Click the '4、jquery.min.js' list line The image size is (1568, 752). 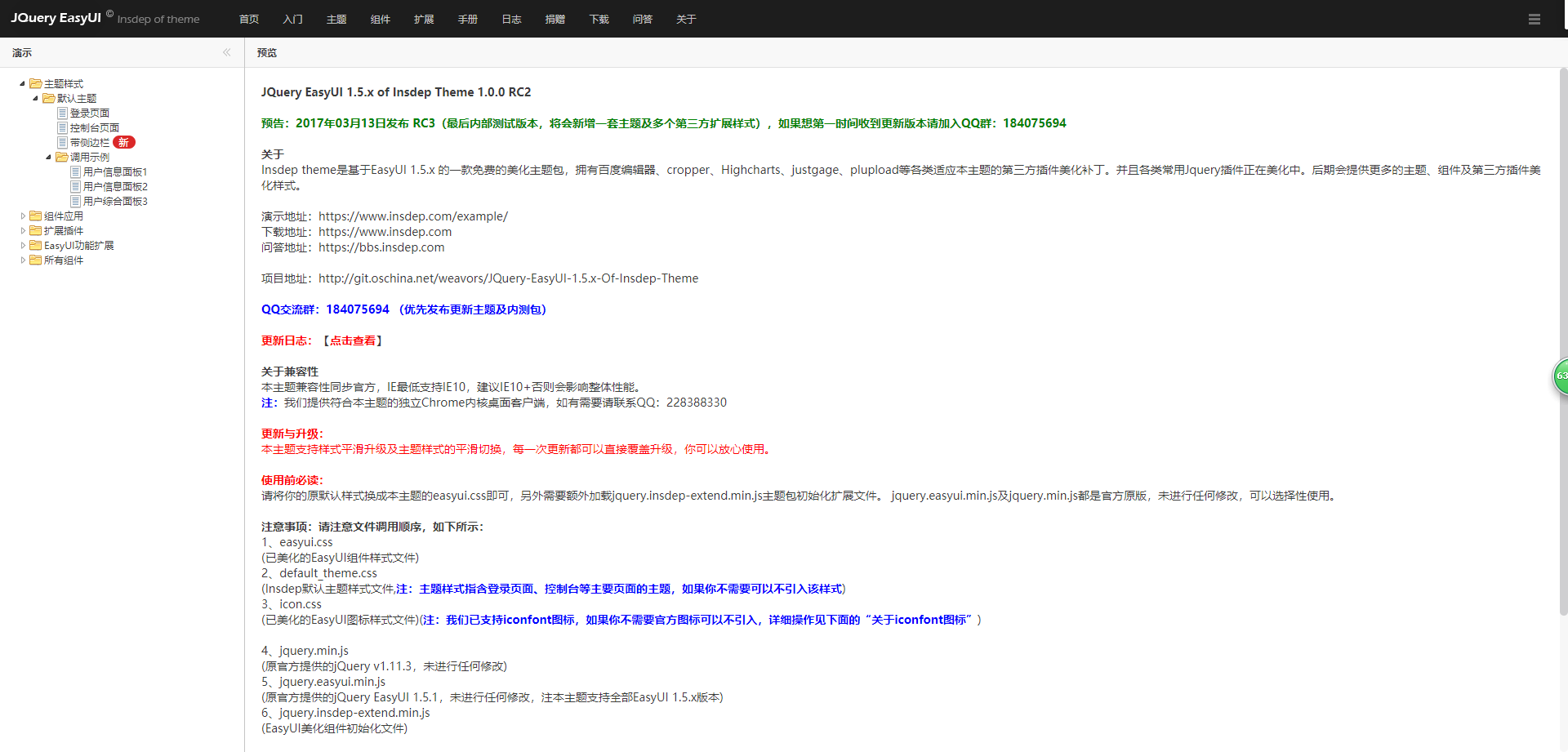point(305,651)
